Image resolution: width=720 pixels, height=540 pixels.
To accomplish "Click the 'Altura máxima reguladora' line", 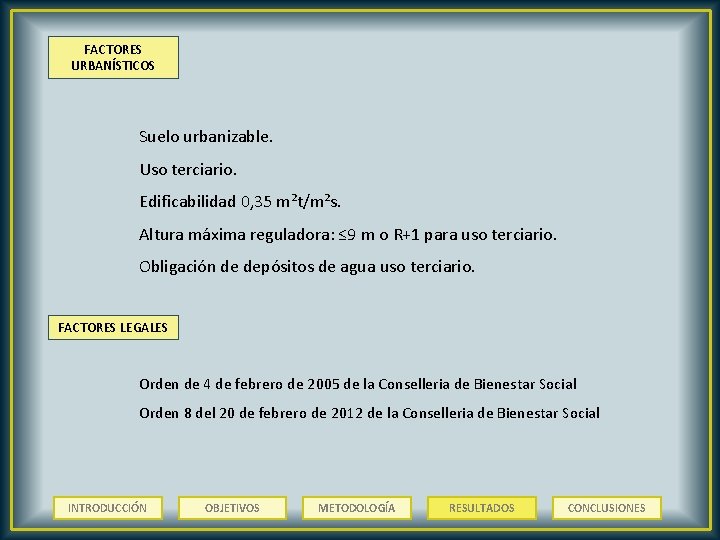I will (348, 235).
